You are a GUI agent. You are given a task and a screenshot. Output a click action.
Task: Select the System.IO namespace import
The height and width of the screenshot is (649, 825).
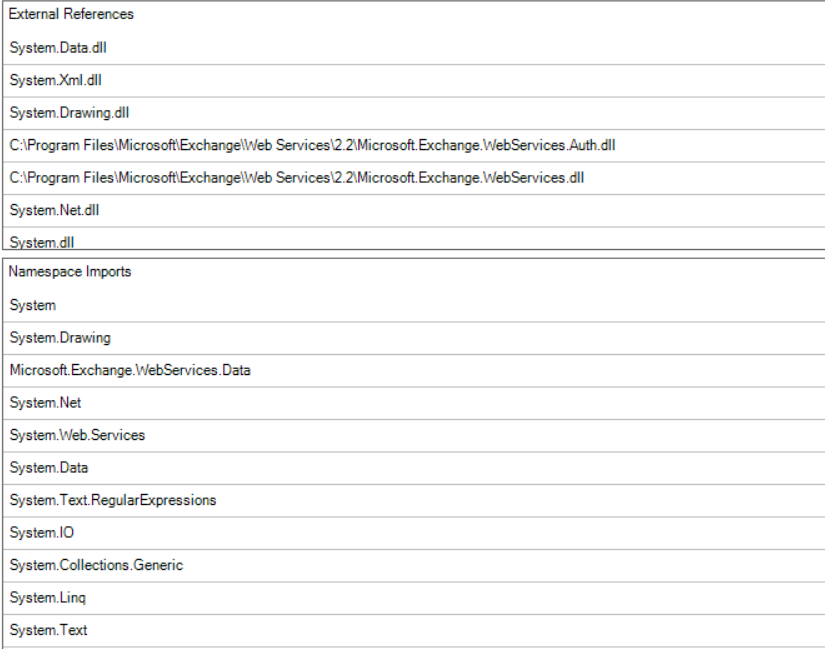pyautogui.click(x=414, y=533)
